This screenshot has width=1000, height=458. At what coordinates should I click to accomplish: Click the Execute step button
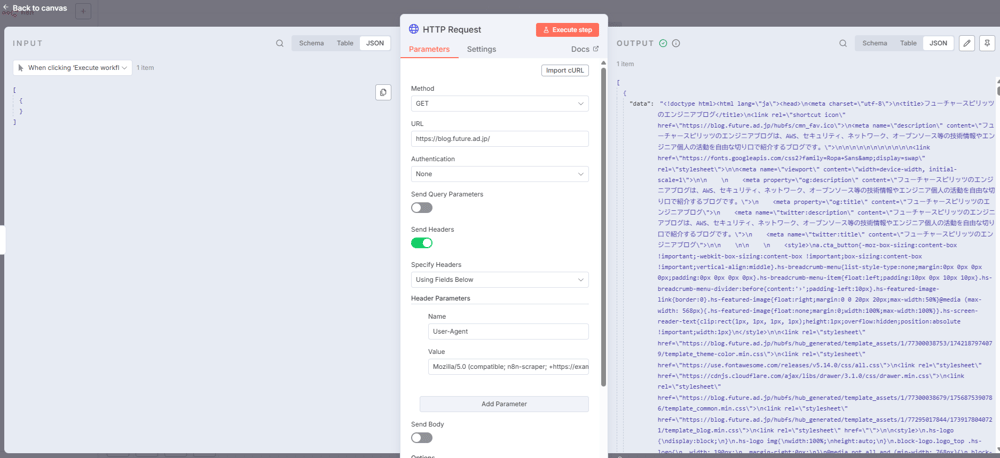pyautogui.click(x=567, y=30)
